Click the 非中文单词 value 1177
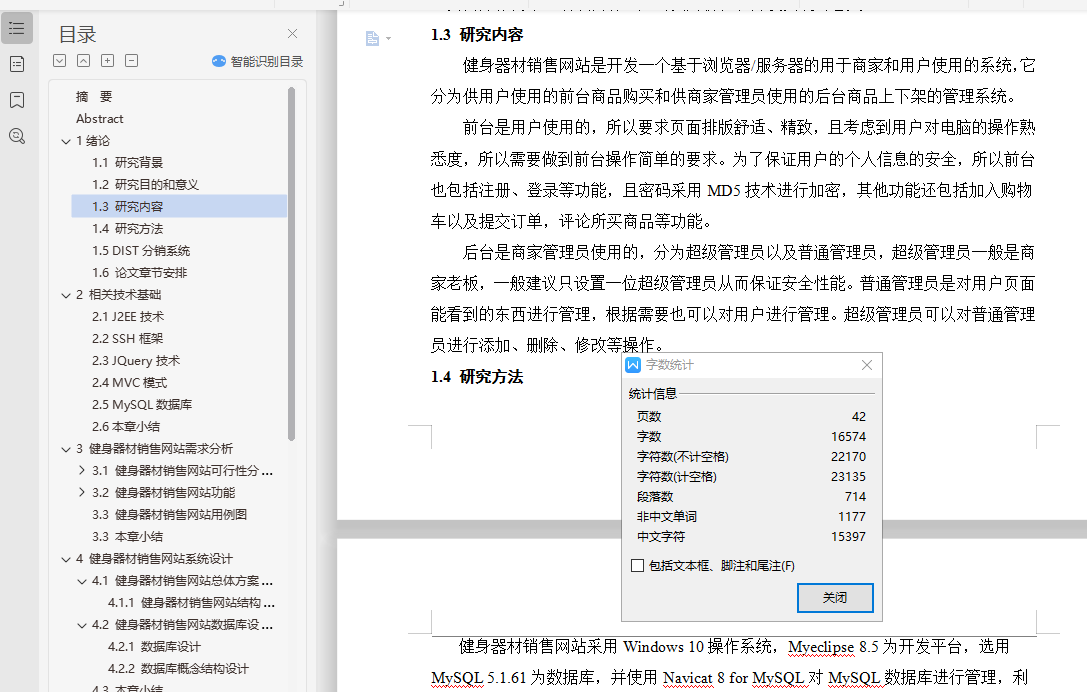The image size is (1087, 692). pyautogui.click(x=852, y=517)
